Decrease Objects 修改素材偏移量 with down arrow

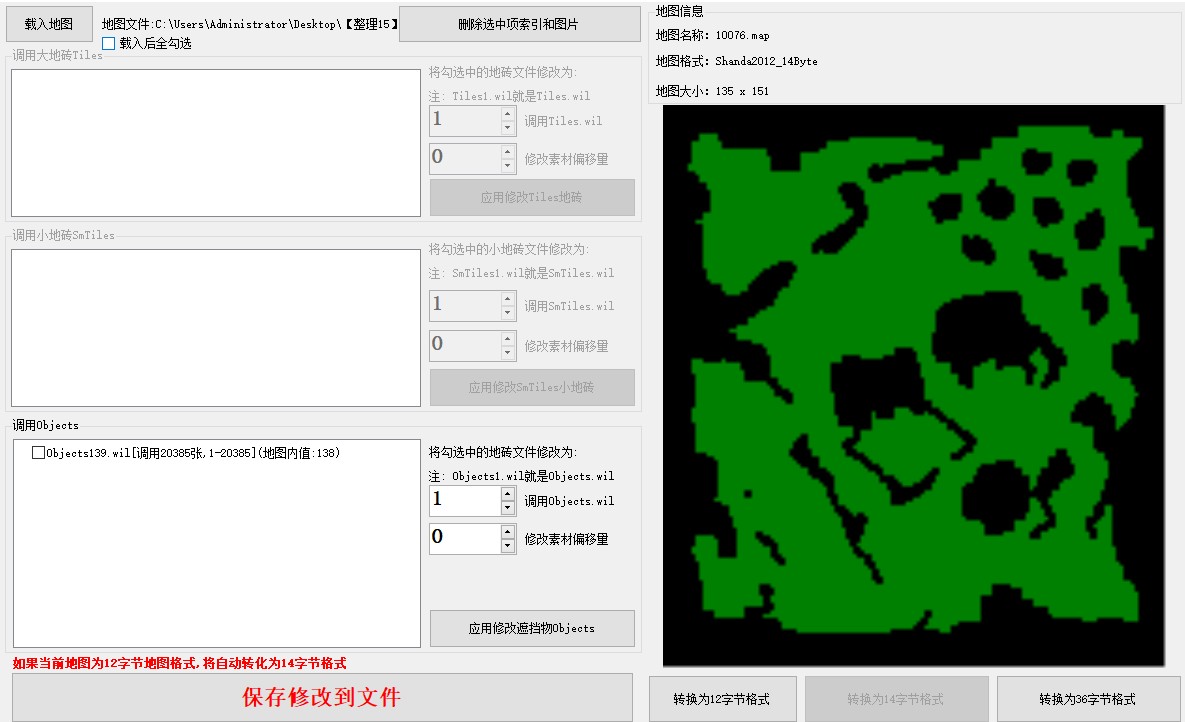508,546
